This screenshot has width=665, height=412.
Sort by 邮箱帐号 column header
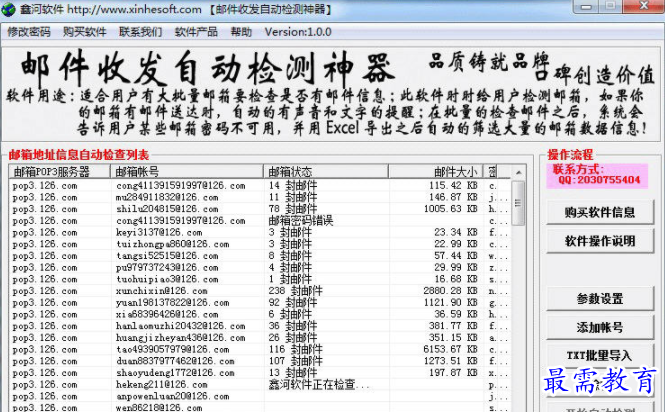(x=187, y=171)
